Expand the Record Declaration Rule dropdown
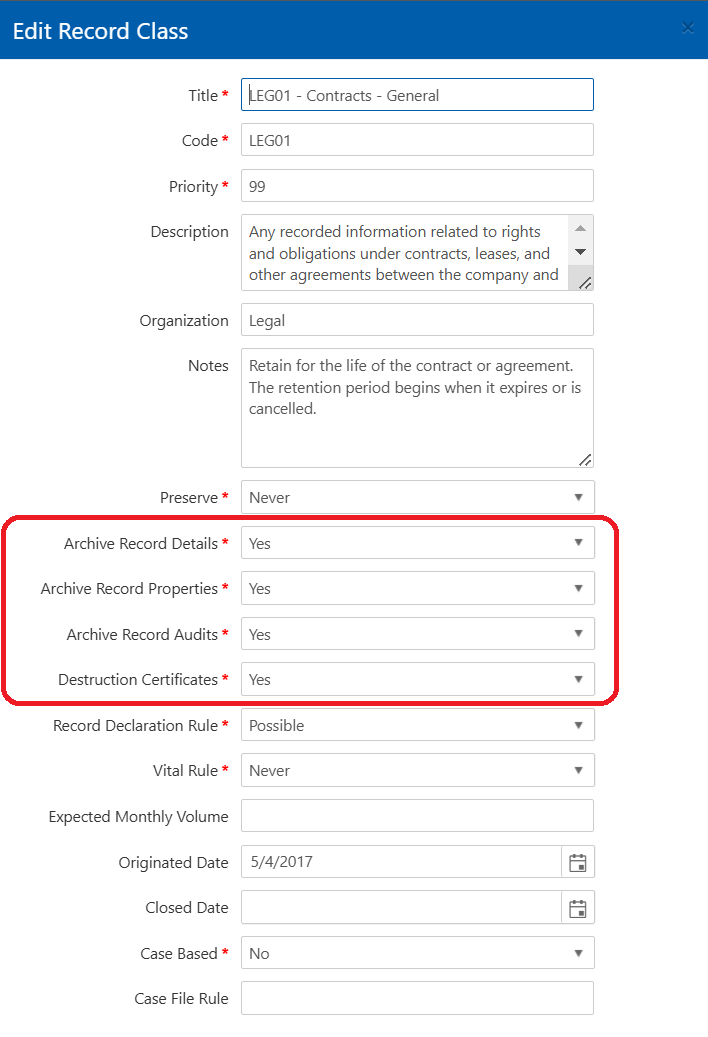Image resolution: width=708 pixels, height=1037 pixels. coord(417,725)
